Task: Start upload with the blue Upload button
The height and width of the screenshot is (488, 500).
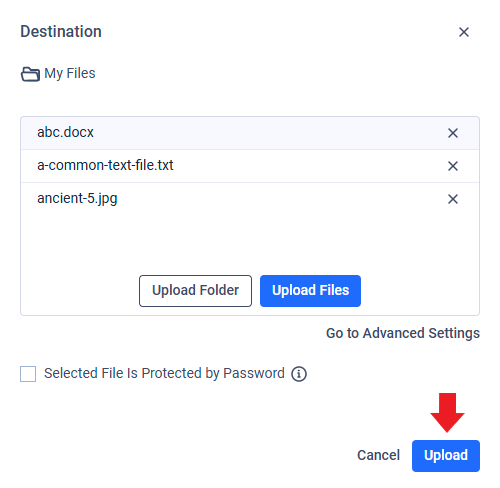Action: click(446, 456)
